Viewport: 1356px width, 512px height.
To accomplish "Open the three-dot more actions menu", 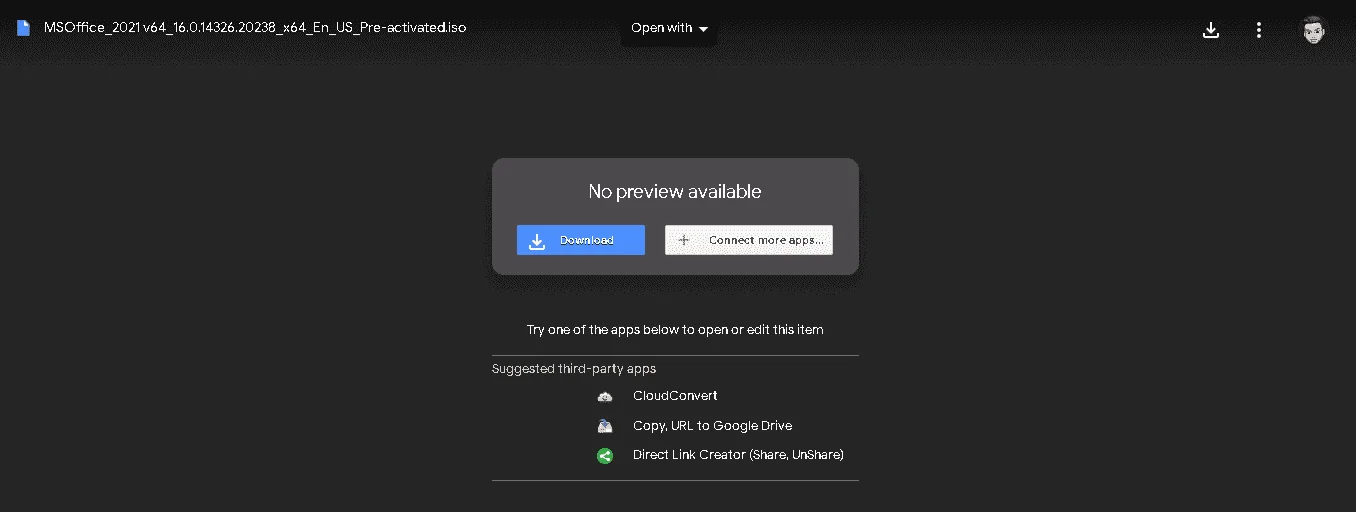I will 1259,30.
